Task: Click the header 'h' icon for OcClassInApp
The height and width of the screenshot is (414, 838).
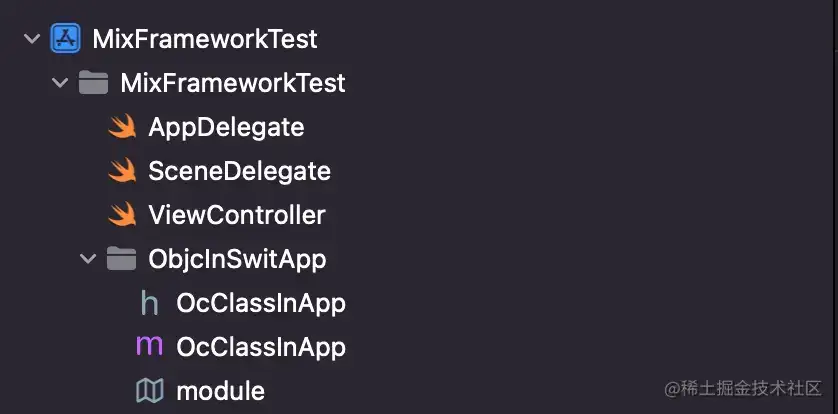Action: click(x=150, y=303)
